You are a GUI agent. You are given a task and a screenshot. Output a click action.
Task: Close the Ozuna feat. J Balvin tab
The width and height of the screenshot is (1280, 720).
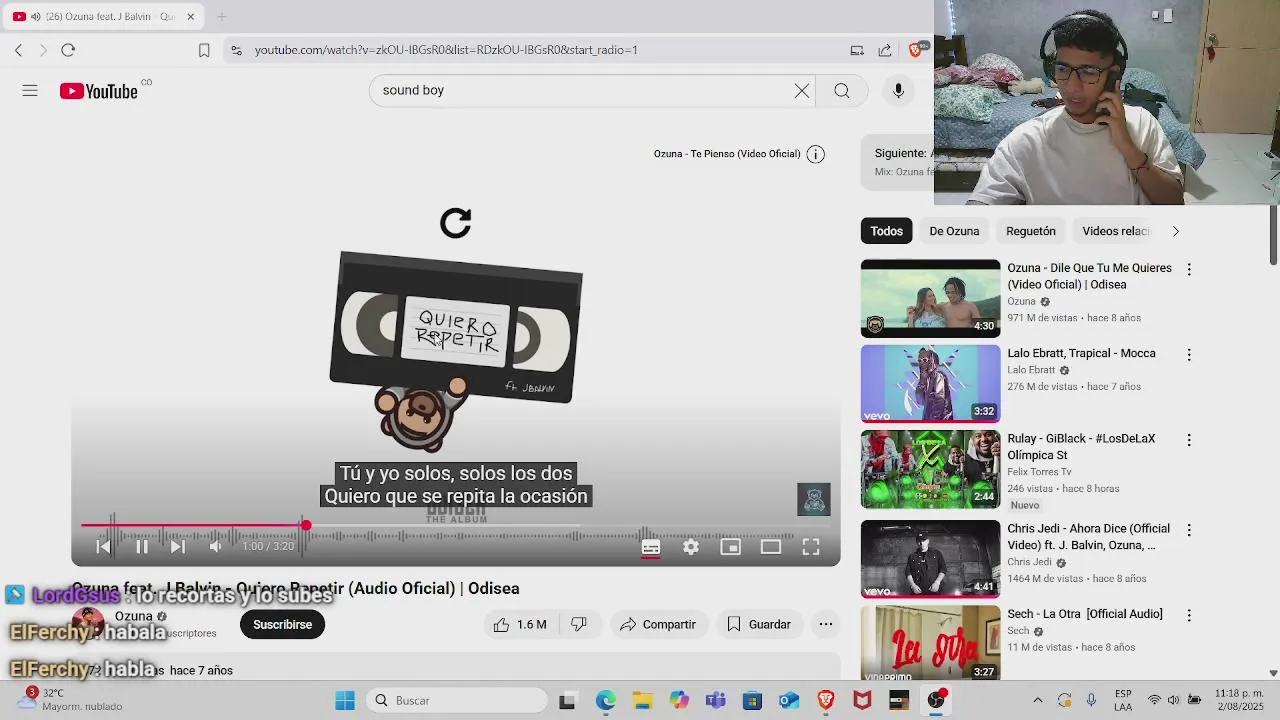pos(191,16)
